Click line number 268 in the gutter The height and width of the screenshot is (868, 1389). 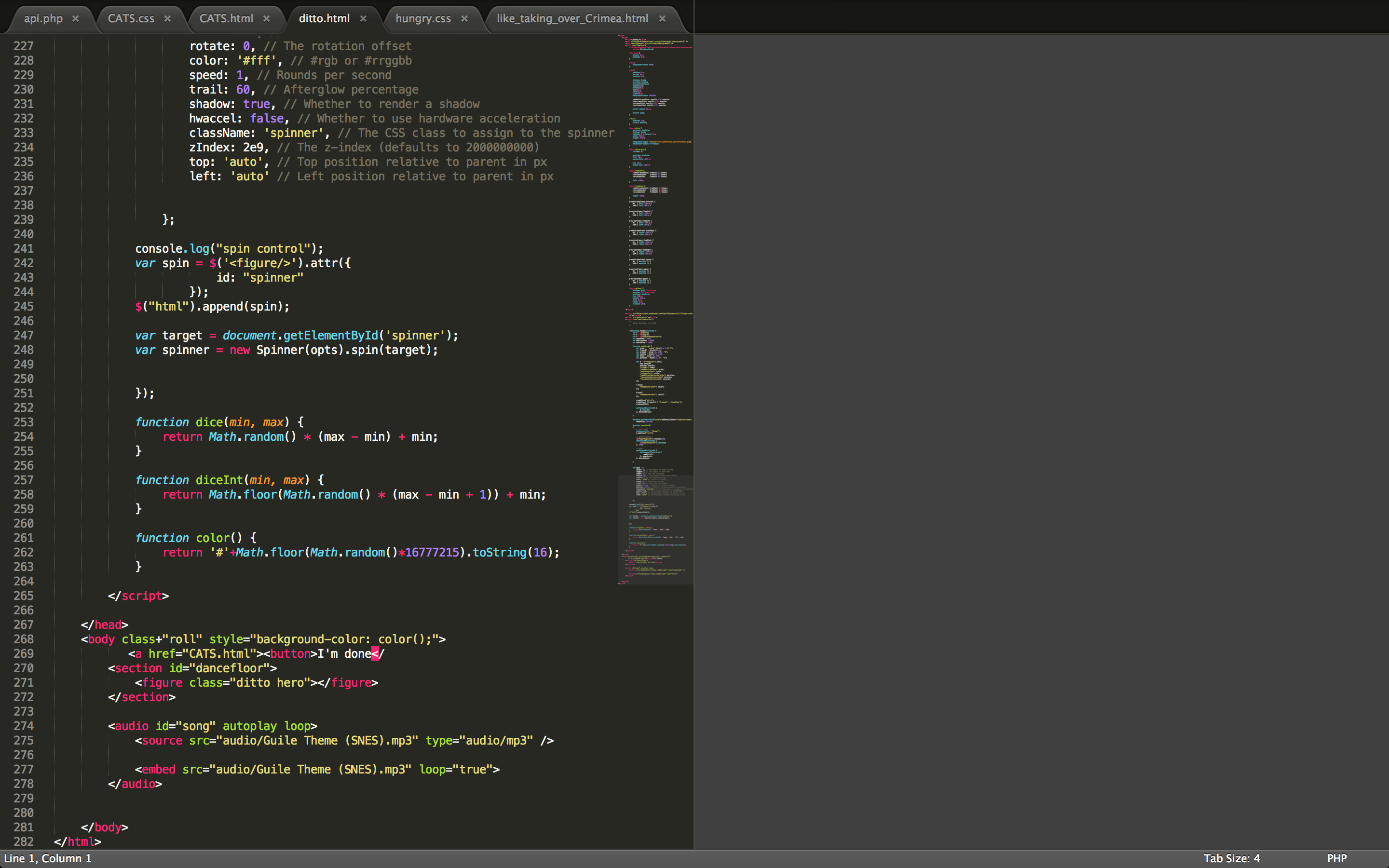click(x=24, y=639)
